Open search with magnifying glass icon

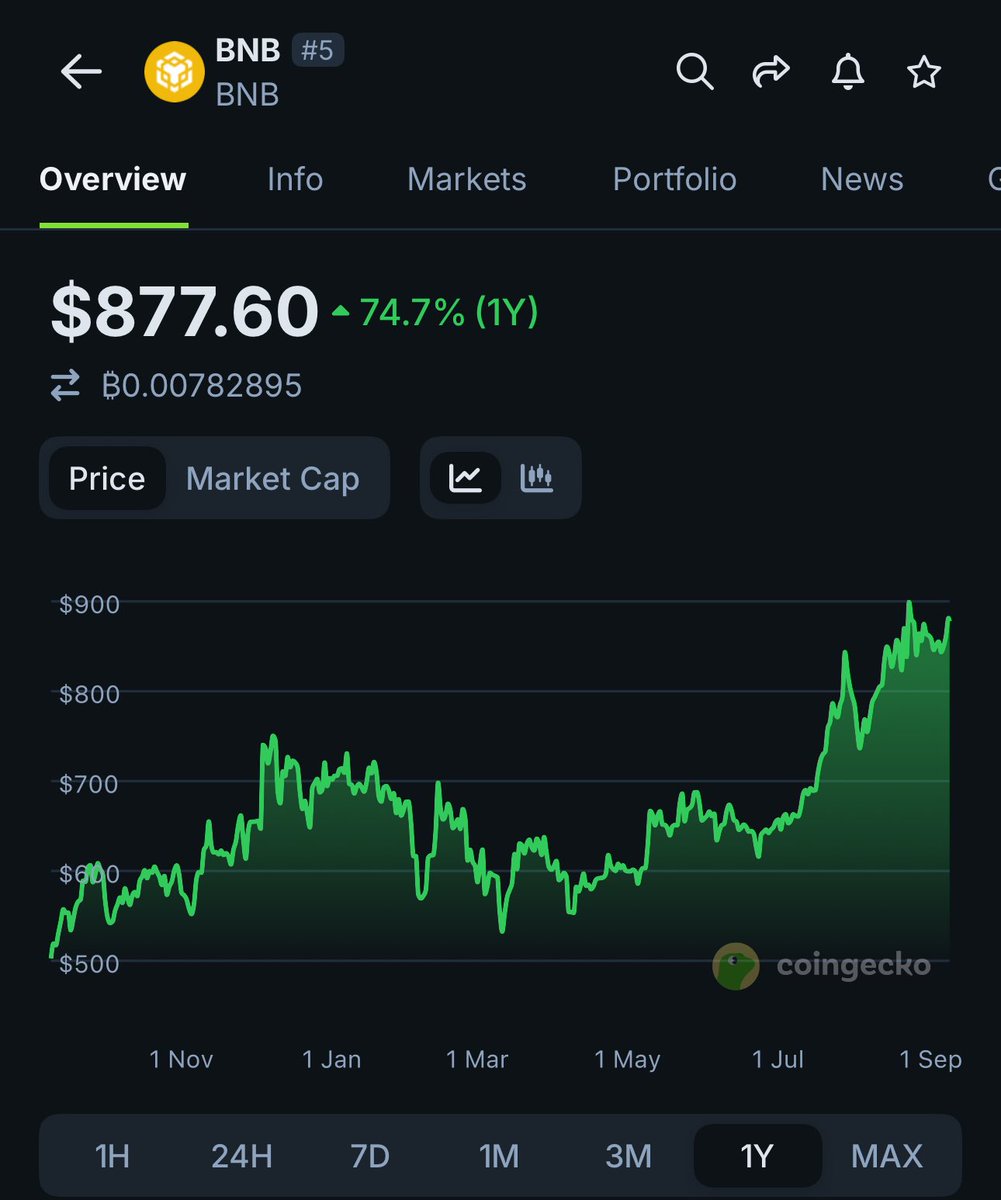pyautogui.click(x=694, y=72)
